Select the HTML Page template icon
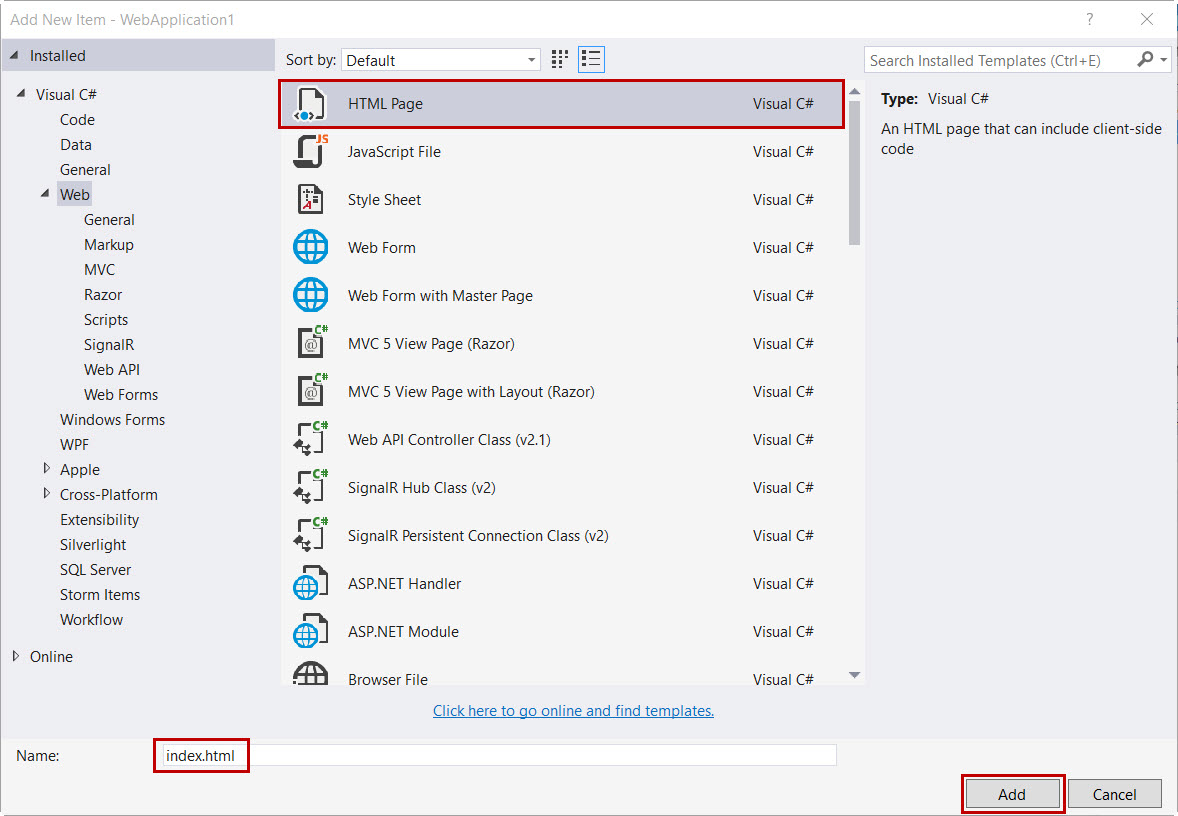The width and height of the screenshot is (1178, 816). 310,104
